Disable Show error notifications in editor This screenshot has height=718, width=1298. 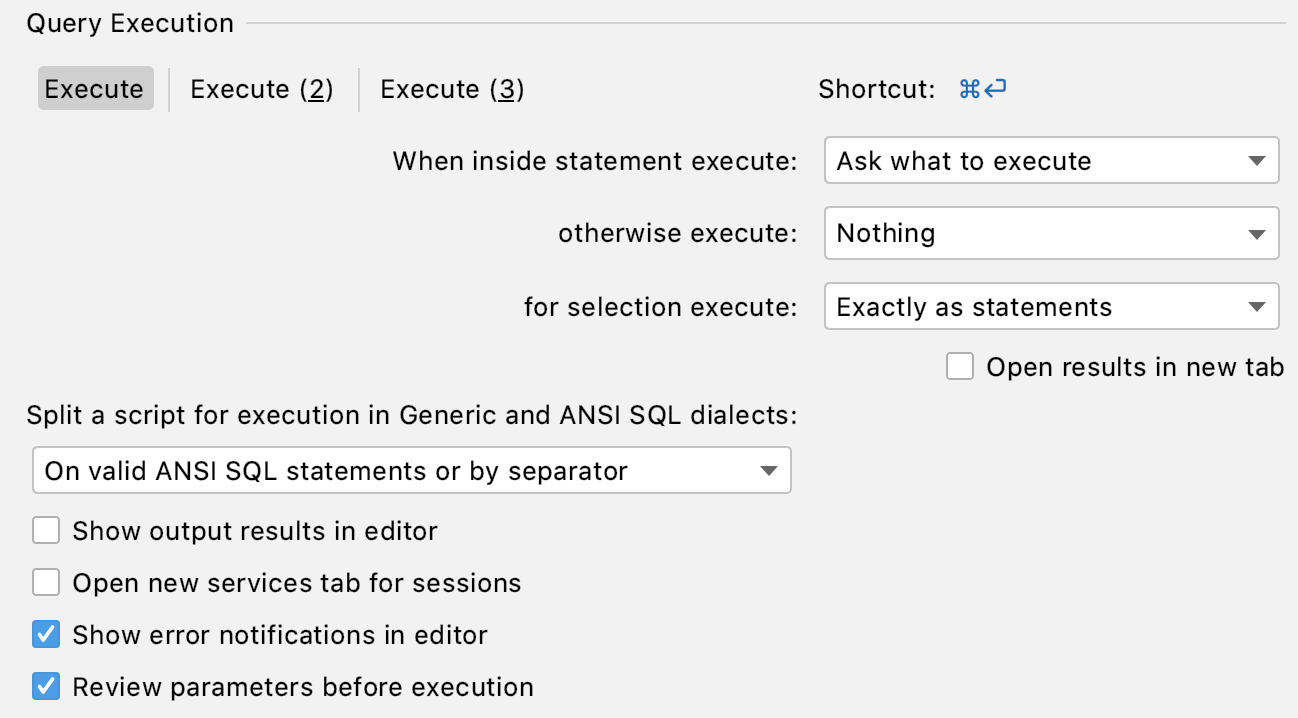coord(46,634)
